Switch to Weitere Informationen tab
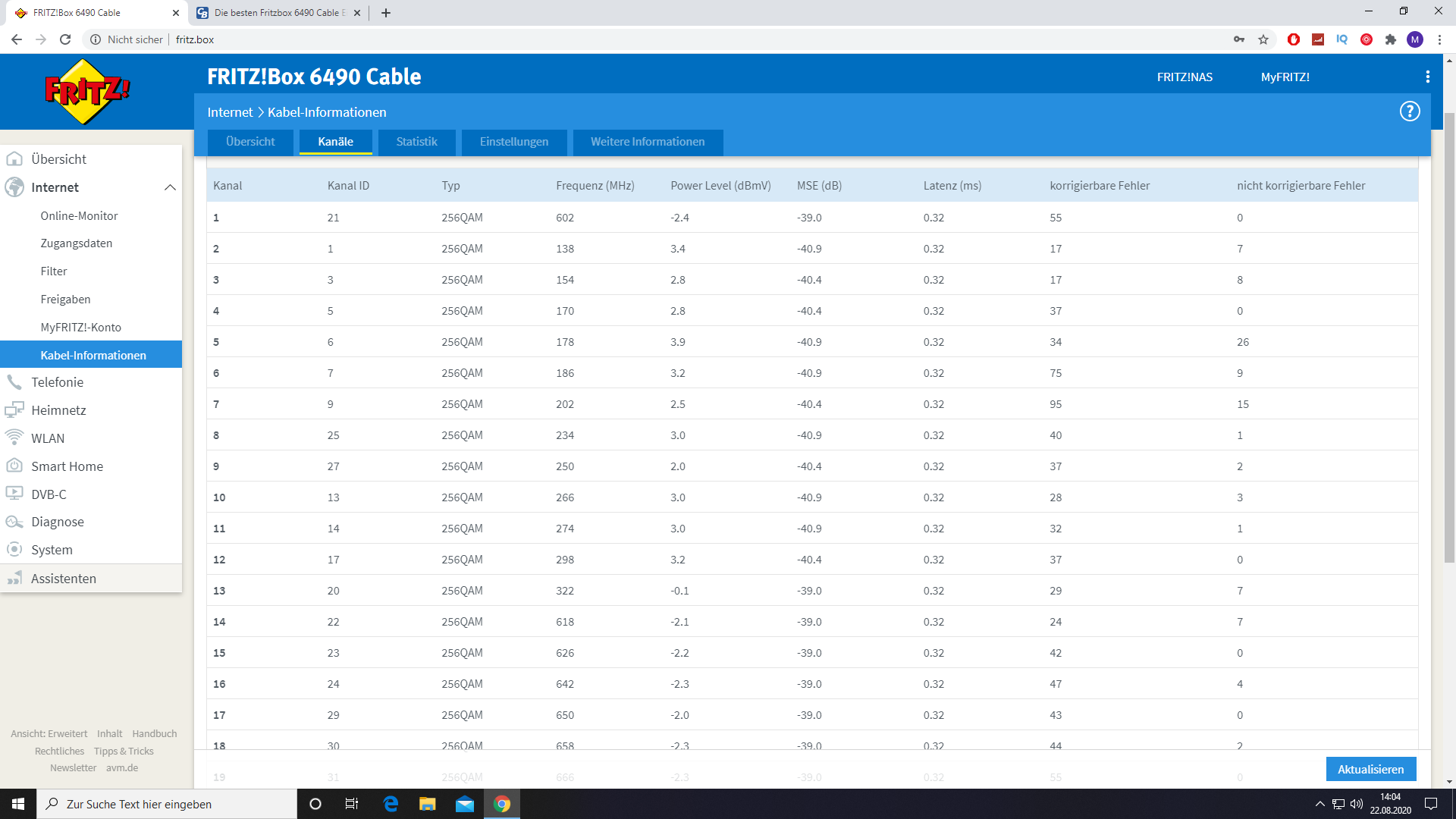The image size is (1456, 819). [648, 142]
